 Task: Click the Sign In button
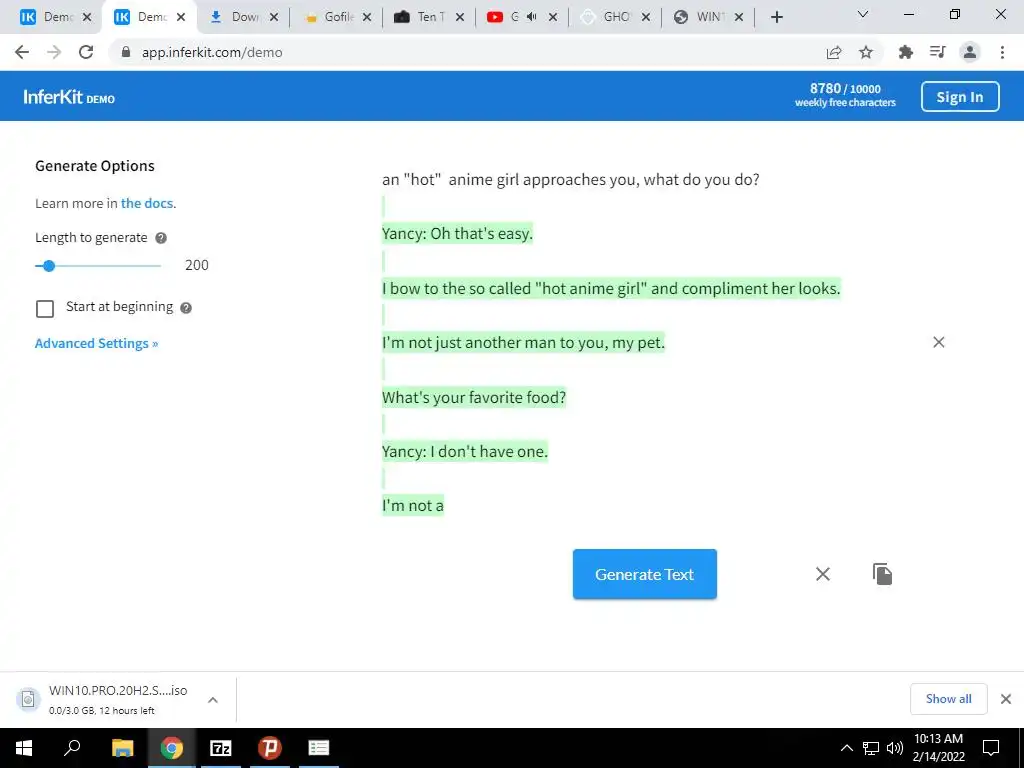pos(960,97)
